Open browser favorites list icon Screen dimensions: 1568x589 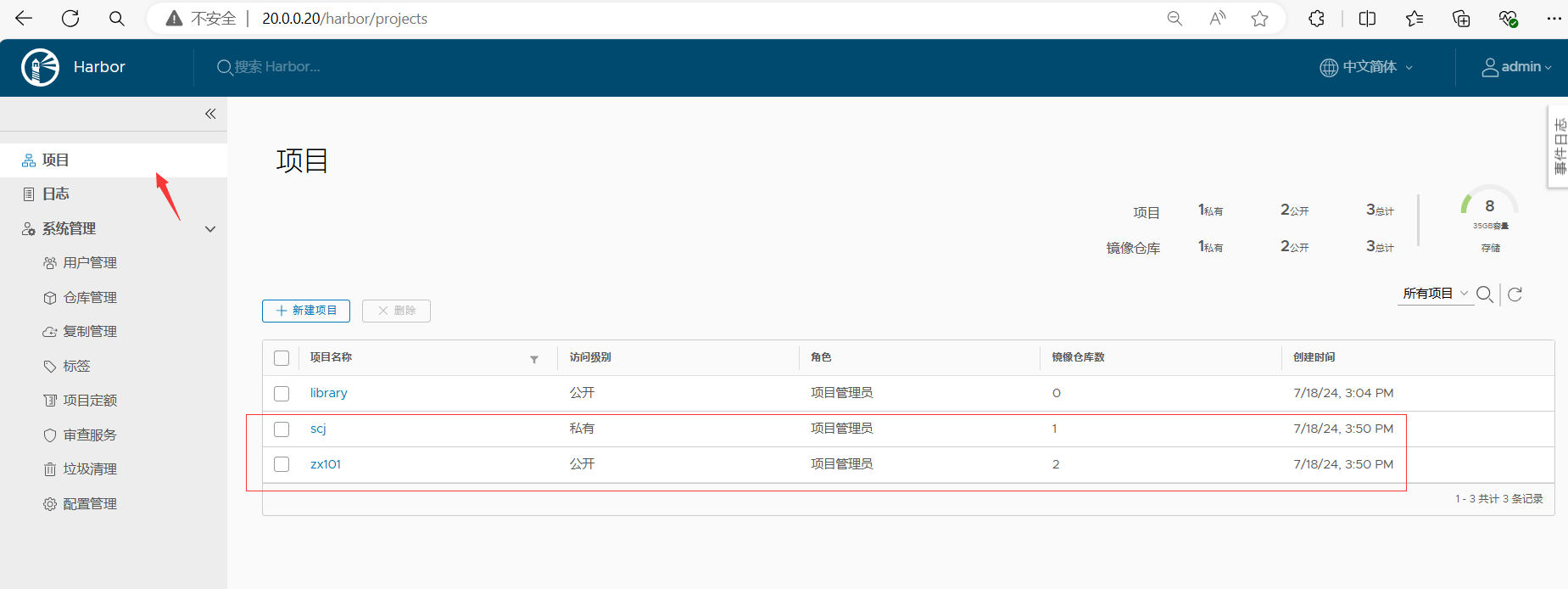1415,18
